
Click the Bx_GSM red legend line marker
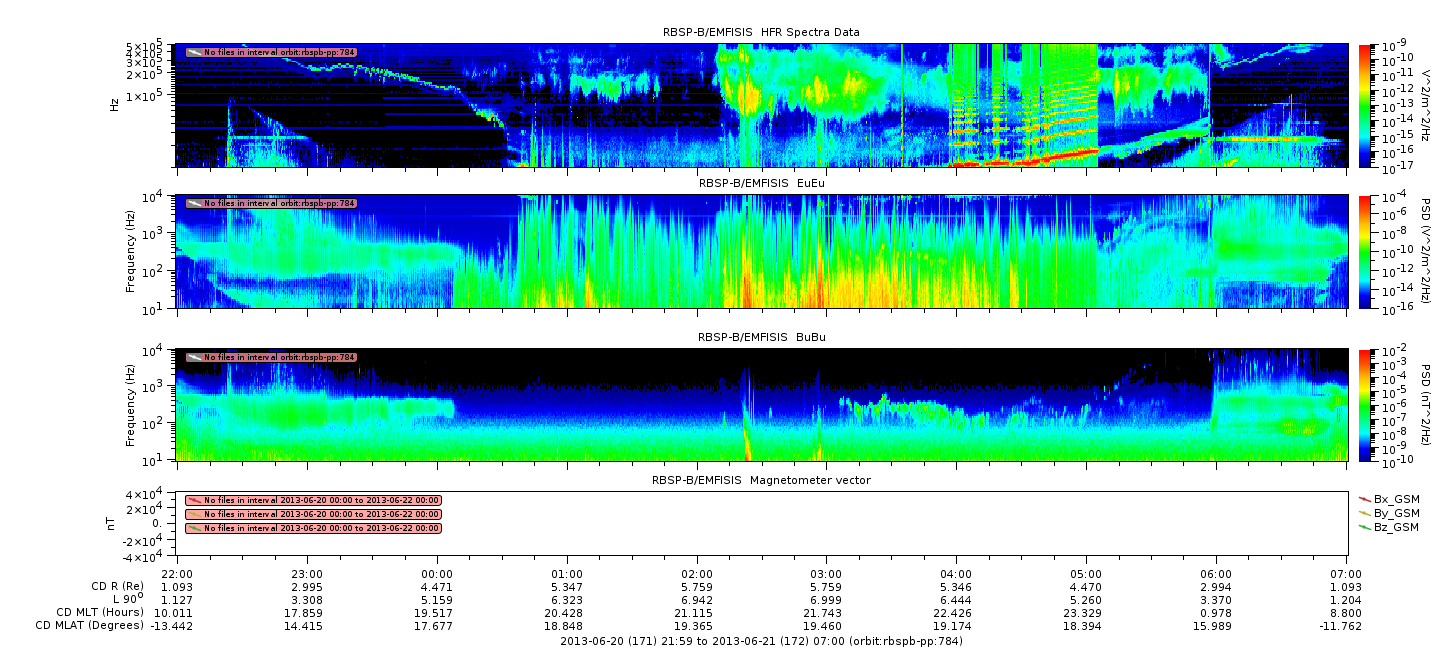[x=1365, y=498]
